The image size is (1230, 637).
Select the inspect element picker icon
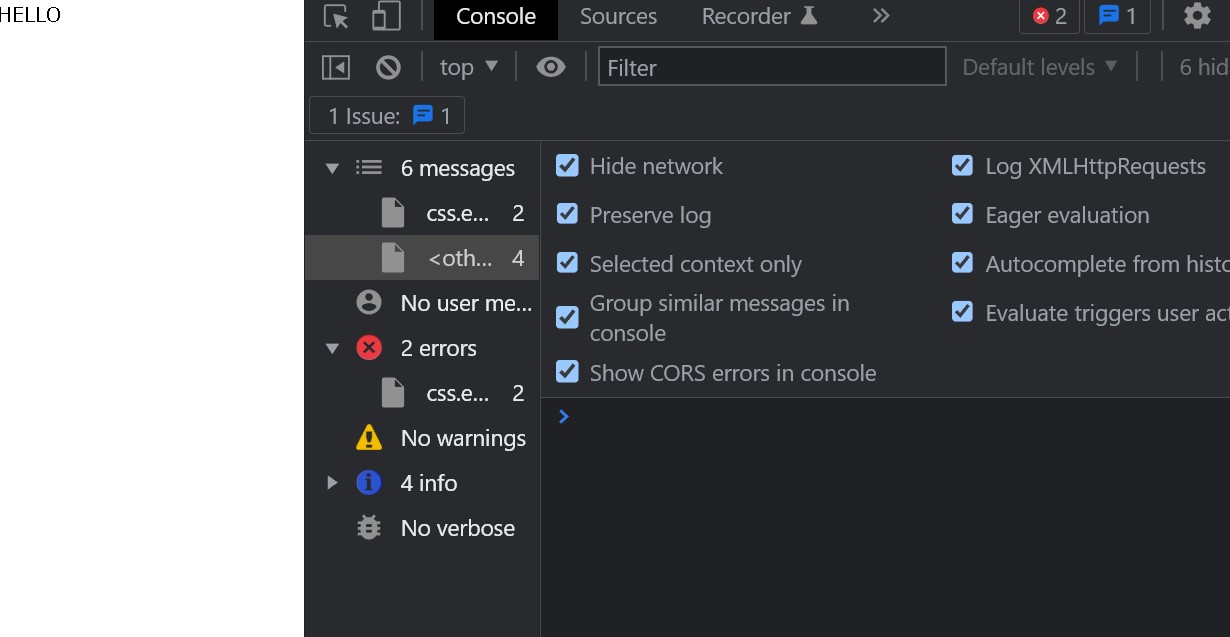(337, 17)
